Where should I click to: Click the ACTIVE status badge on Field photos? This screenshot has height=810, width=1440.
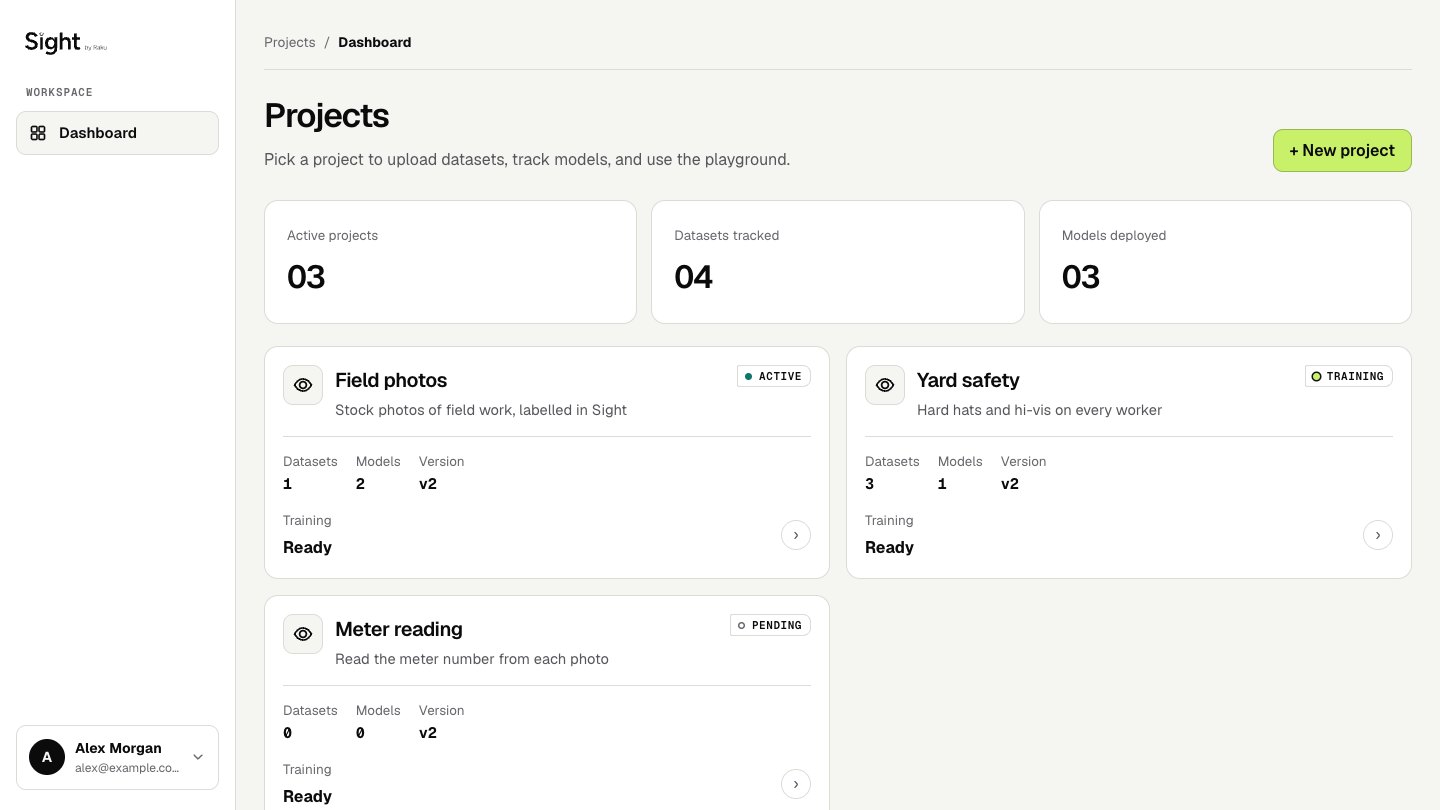(x=774, y=376)
